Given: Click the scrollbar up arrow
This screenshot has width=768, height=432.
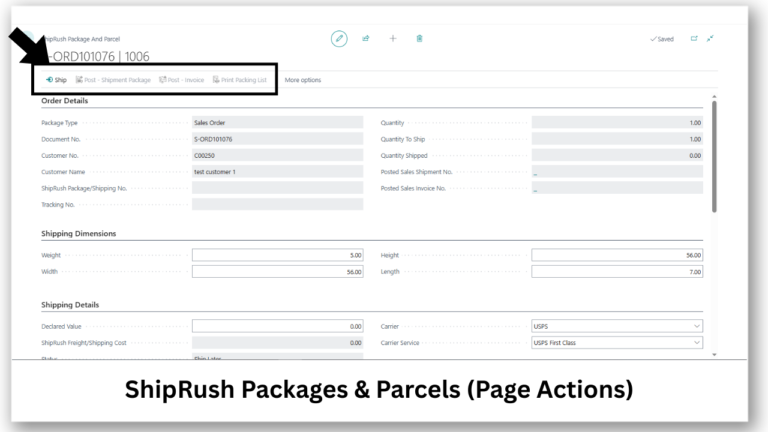Looking at the screenshot, I should tap(714, 97).
